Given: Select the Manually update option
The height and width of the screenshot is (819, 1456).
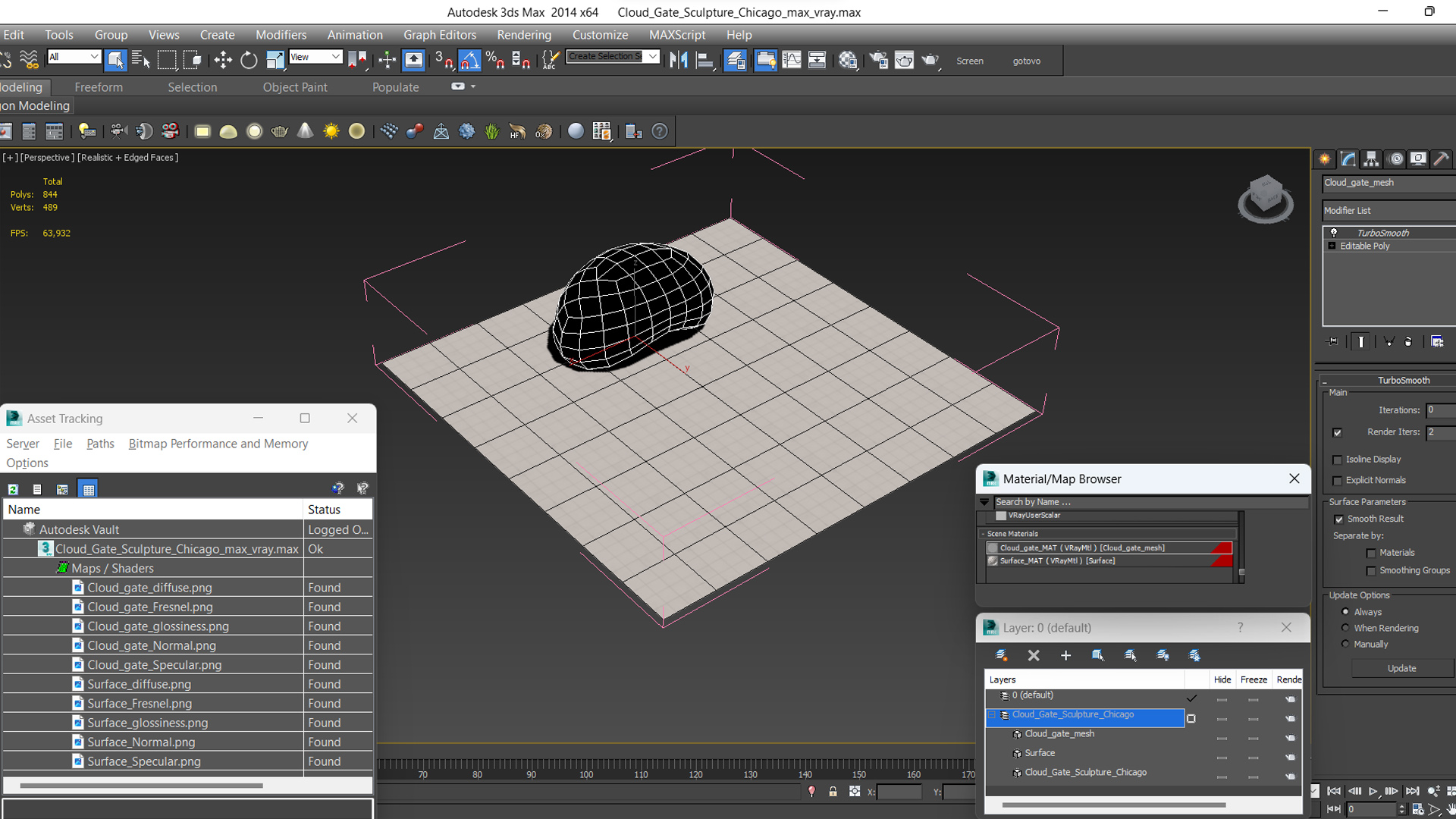Looking at the screenshot, I should pyautogui.click(x=1345, y=644).
